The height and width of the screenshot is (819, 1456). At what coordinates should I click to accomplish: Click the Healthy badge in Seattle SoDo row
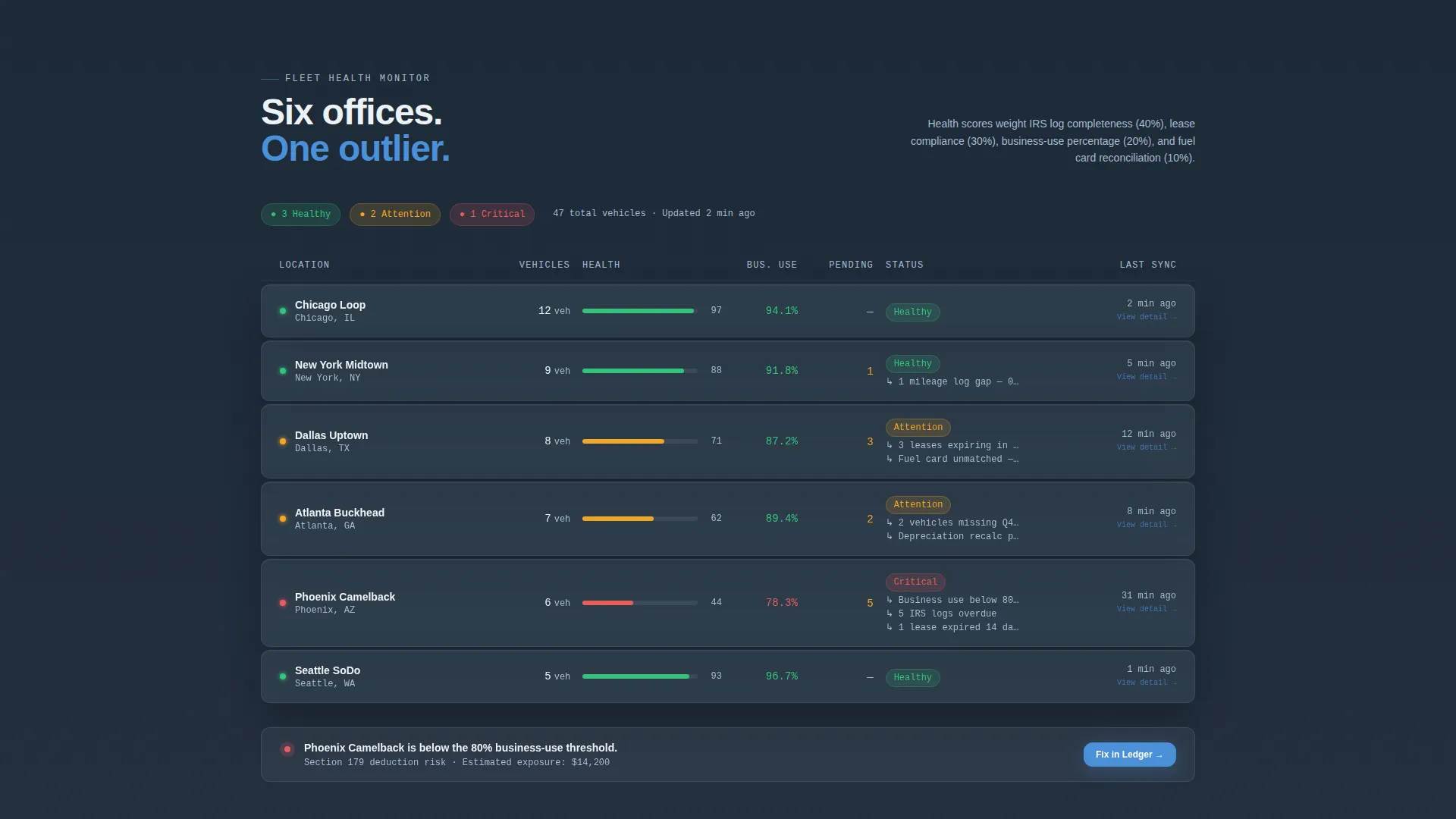912,678
